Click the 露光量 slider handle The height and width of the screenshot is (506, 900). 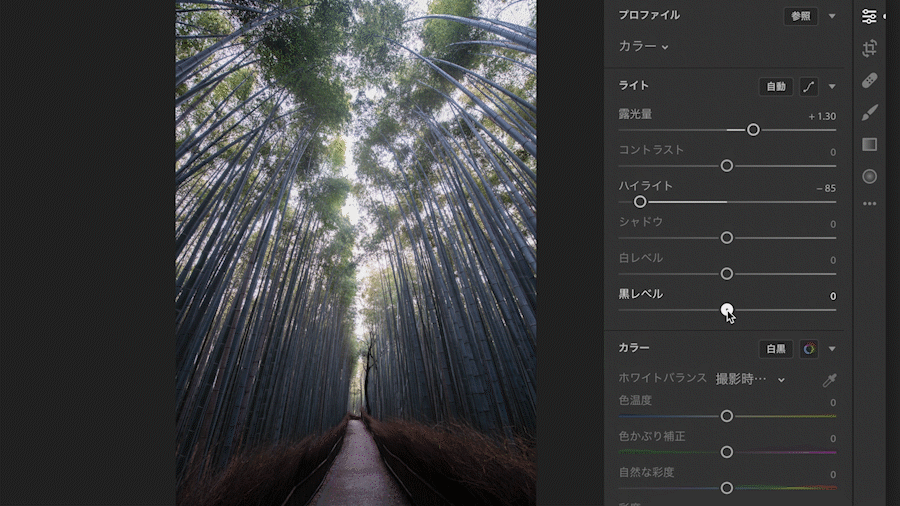pyautogui.click(x=753, y=130)
